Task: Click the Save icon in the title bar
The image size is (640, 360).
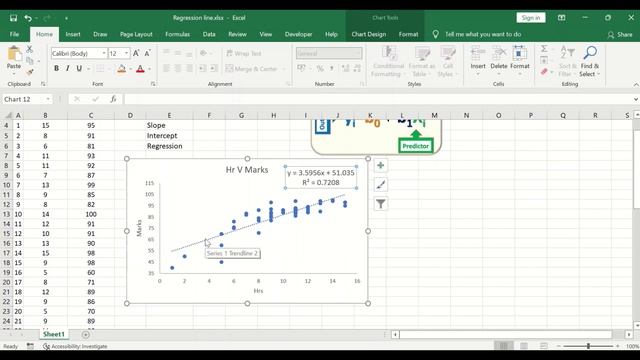Action: 13,18
